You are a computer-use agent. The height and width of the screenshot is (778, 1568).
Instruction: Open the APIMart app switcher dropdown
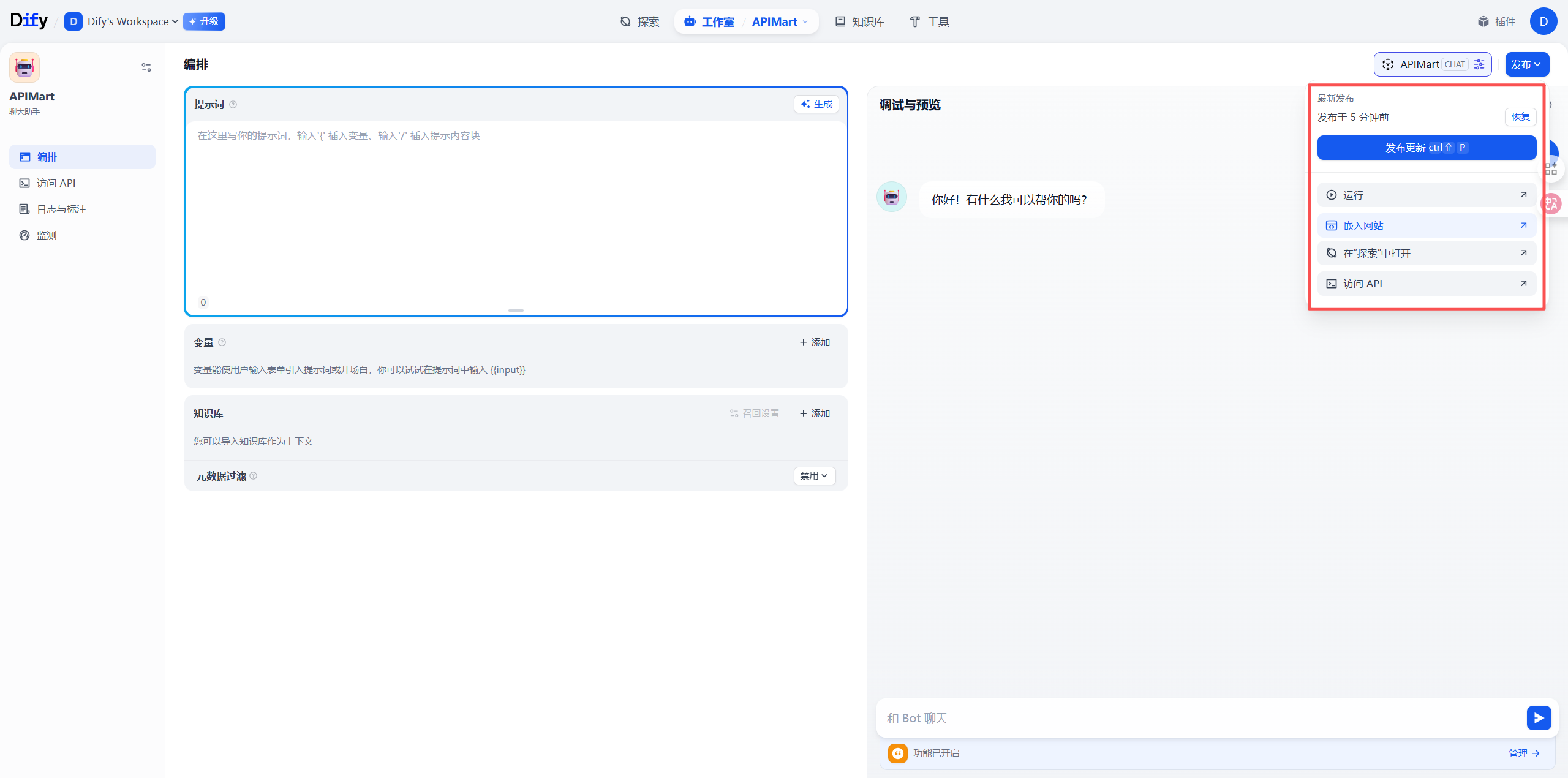click(780, 21)
